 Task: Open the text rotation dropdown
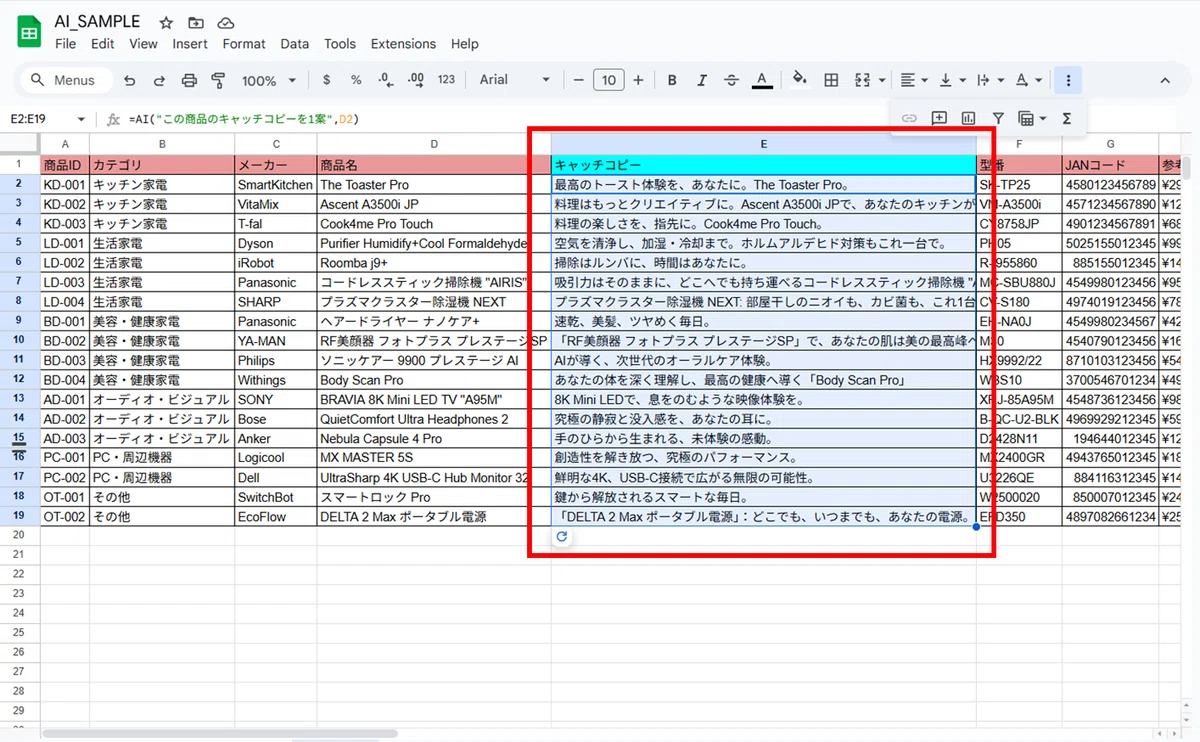(x=1029, y=80)
